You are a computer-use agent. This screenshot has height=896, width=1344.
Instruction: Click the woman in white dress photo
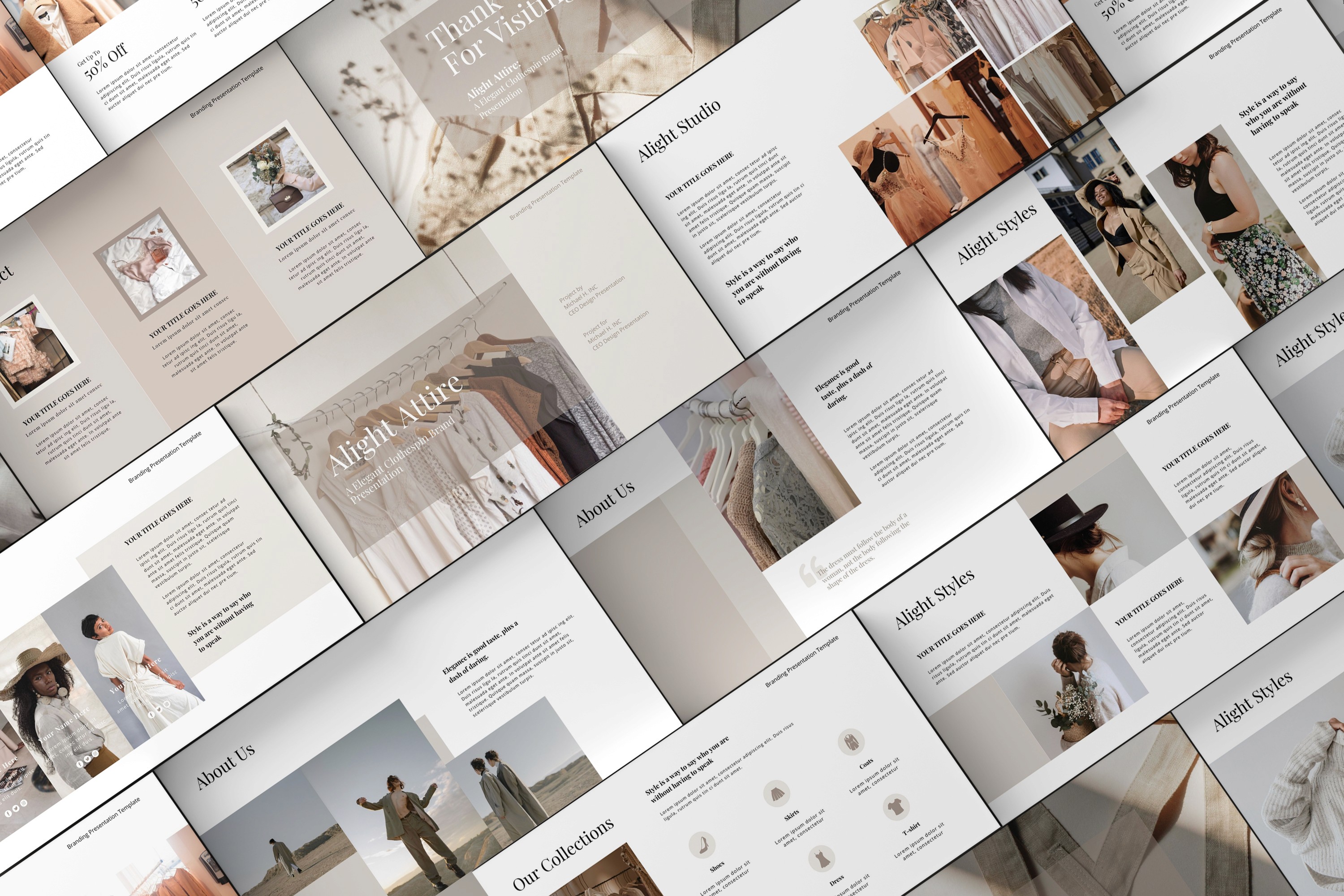(x=123, y=657)
